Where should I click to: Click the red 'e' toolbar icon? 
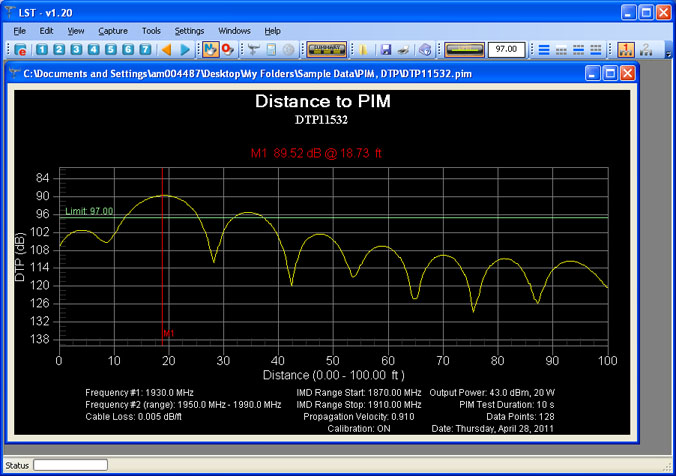click(20, 50)
